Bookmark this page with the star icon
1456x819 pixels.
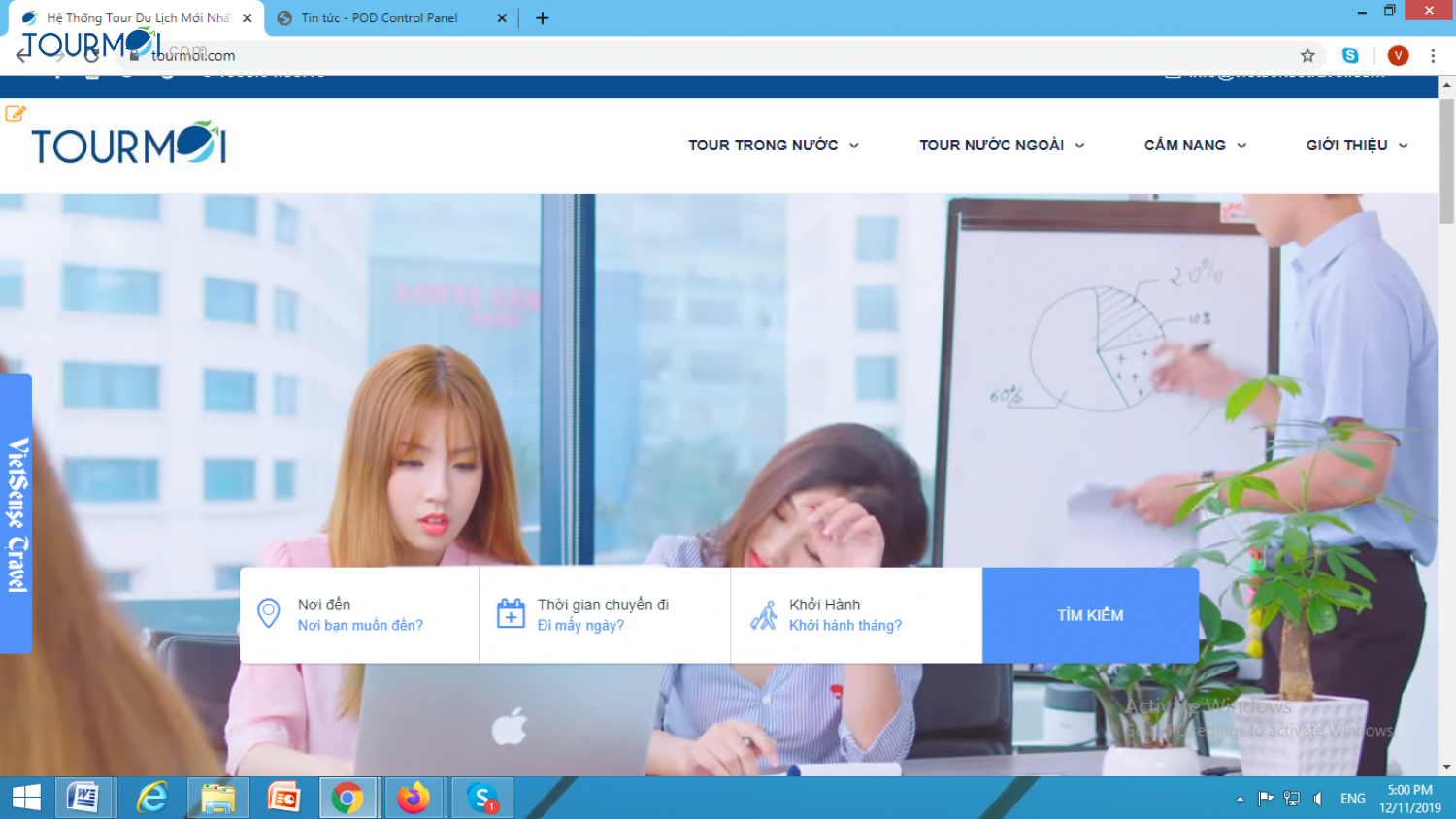point(1307,55)
